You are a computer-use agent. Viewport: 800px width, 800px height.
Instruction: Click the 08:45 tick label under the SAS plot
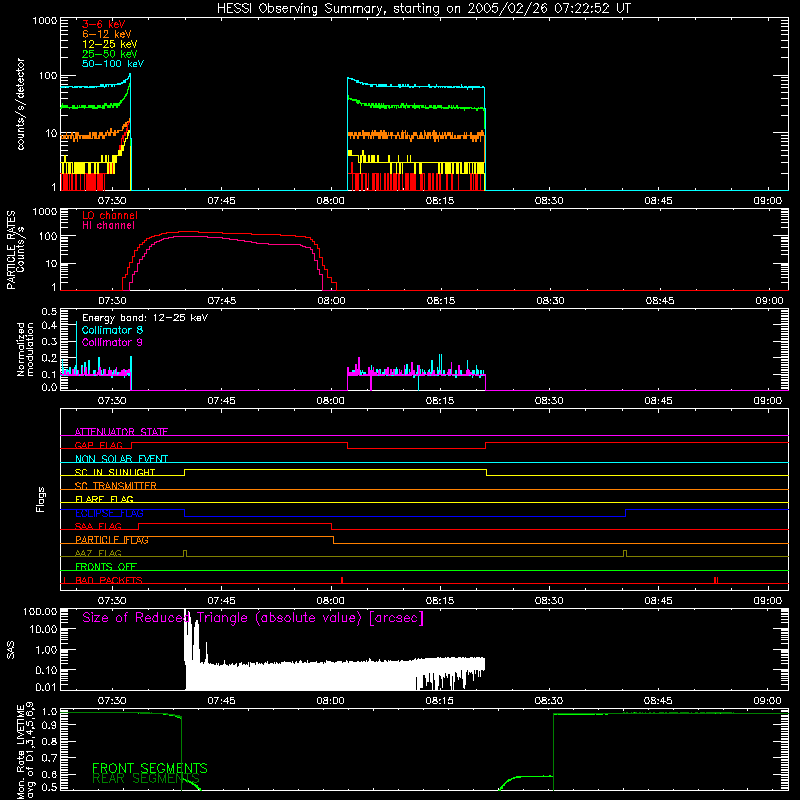(x=658, y=701)
